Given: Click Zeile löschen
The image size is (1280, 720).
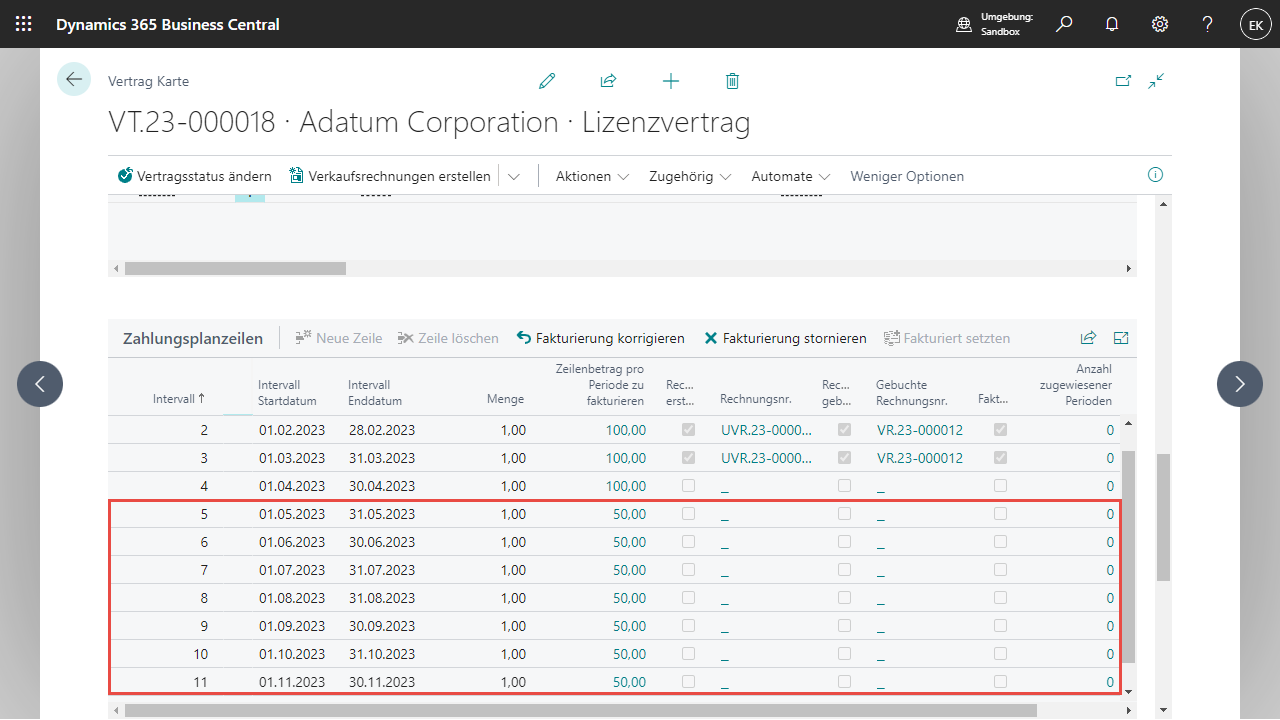Looking at the screenshot, I should pos(448,338).
